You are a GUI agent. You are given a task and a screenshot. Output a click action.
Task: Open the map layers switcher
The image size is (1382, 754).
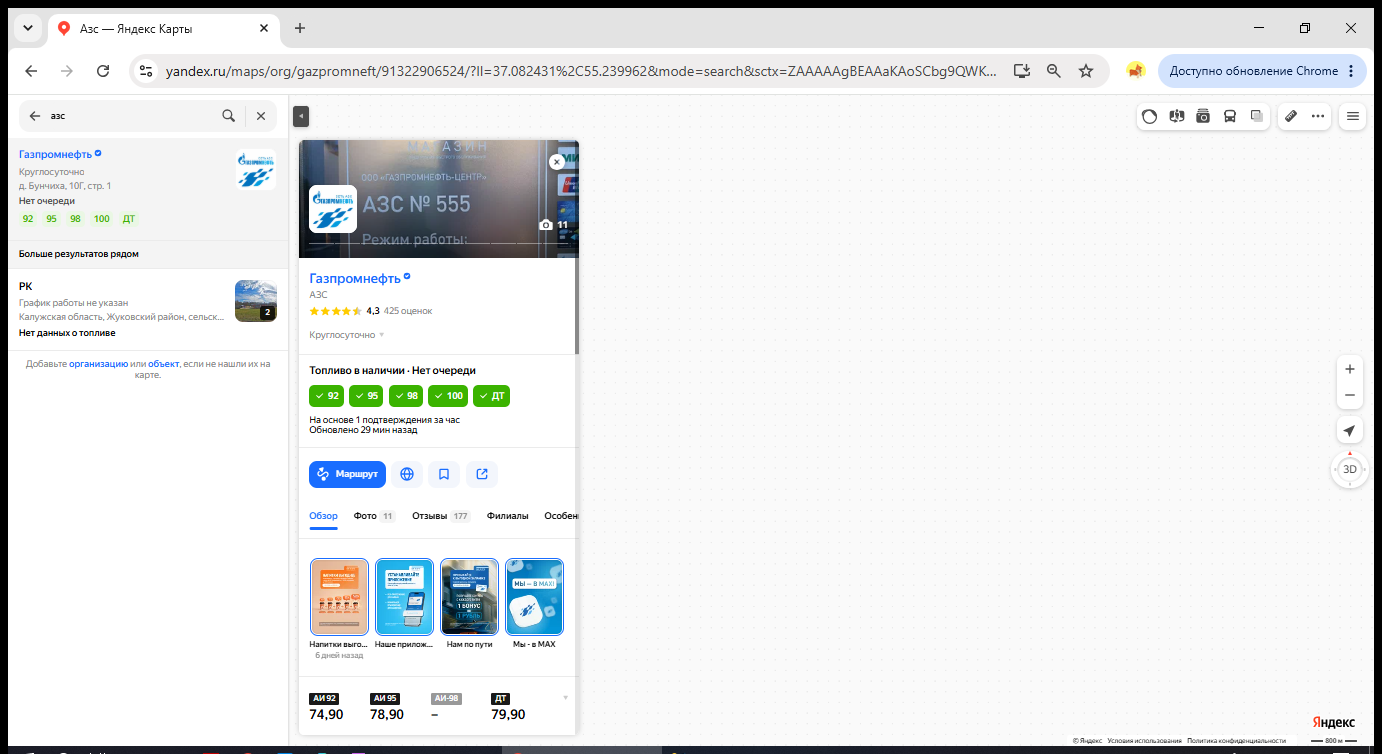(x=1257, y=116)
